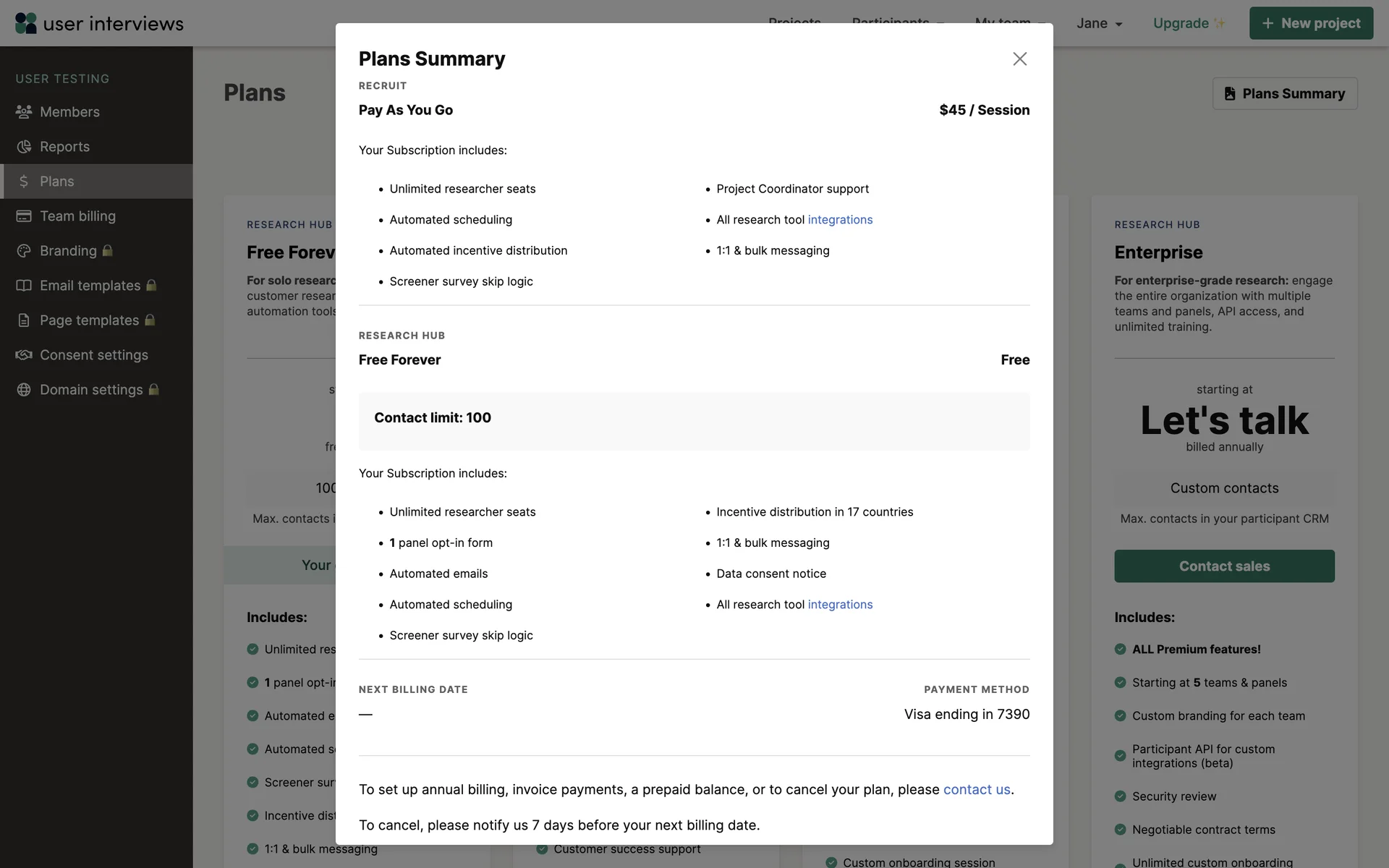Click the Plans Summary button

coord(1284,93)
